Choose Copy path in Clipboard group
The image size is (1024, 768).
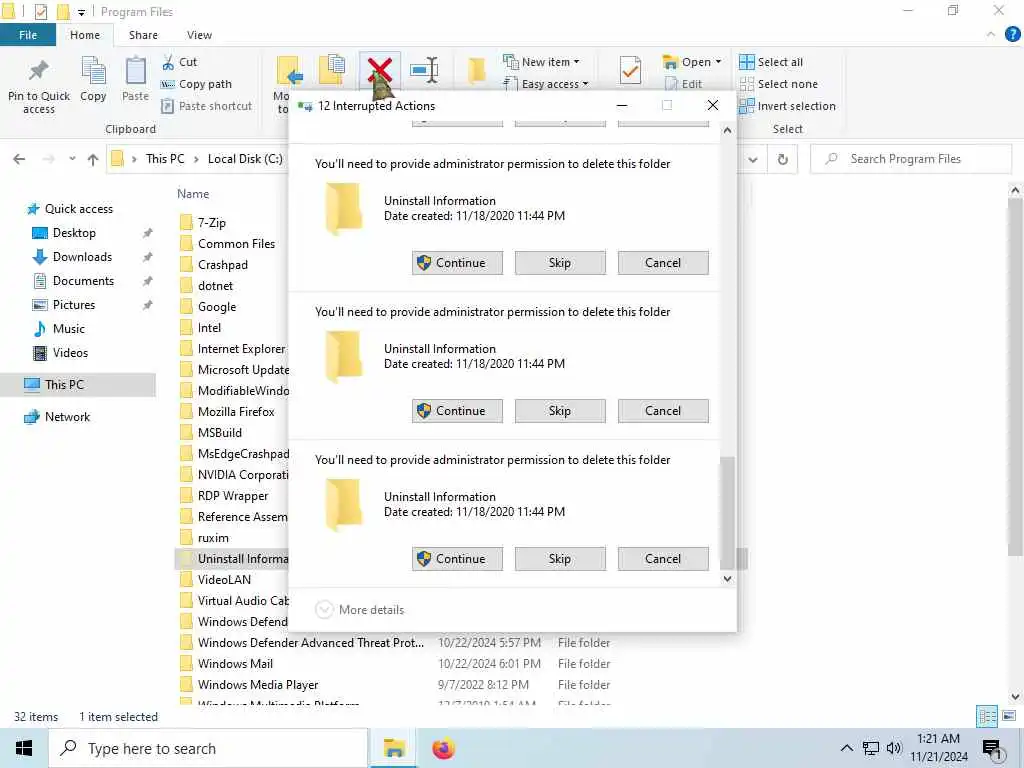(197, 84)
